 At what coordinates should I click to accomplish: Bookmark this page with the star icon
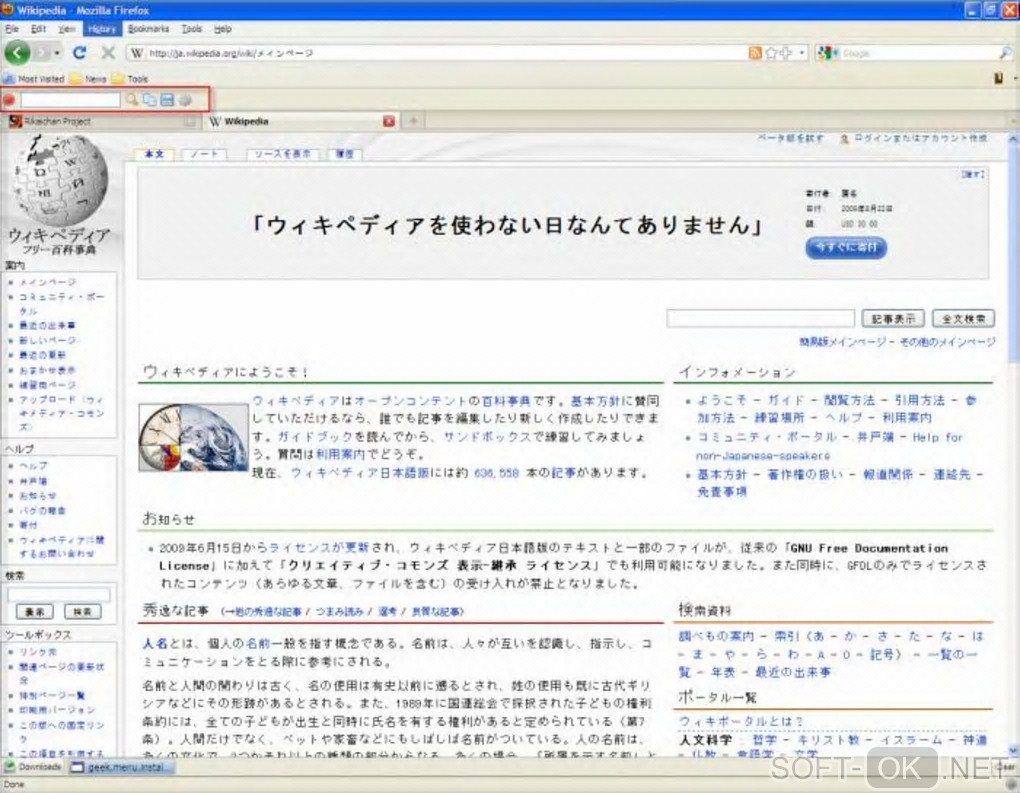point(772,53)
